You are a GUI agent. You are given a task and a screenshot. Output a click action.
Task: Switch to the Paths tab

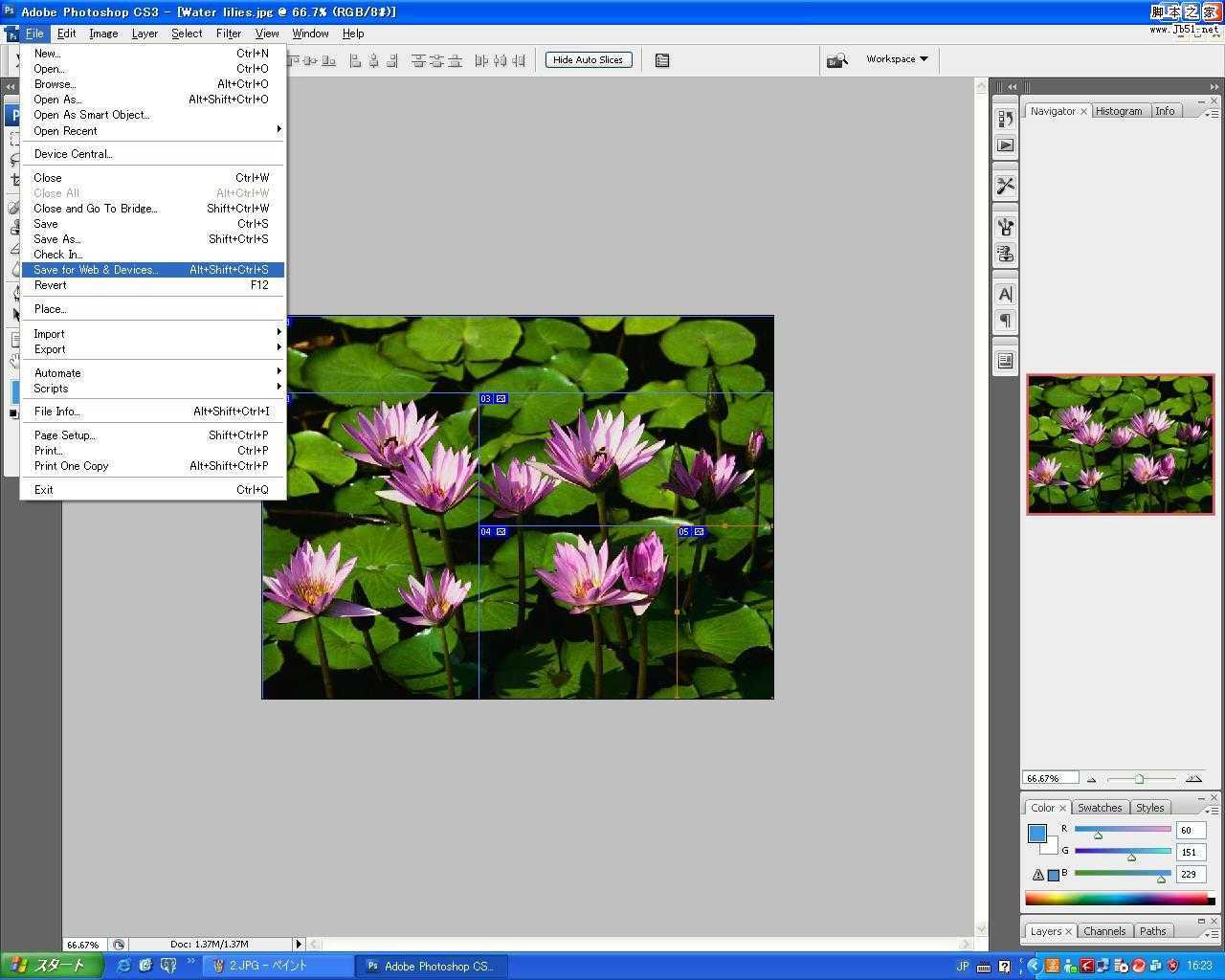[1153, 931]
